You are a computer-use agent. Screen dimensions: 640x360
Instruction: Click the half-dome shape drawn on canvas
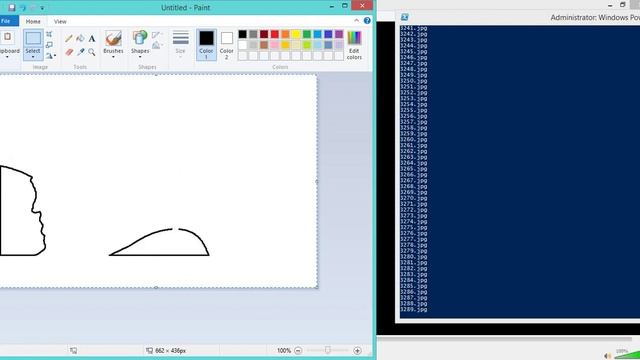pyautogui.click(x=160, y=242)
